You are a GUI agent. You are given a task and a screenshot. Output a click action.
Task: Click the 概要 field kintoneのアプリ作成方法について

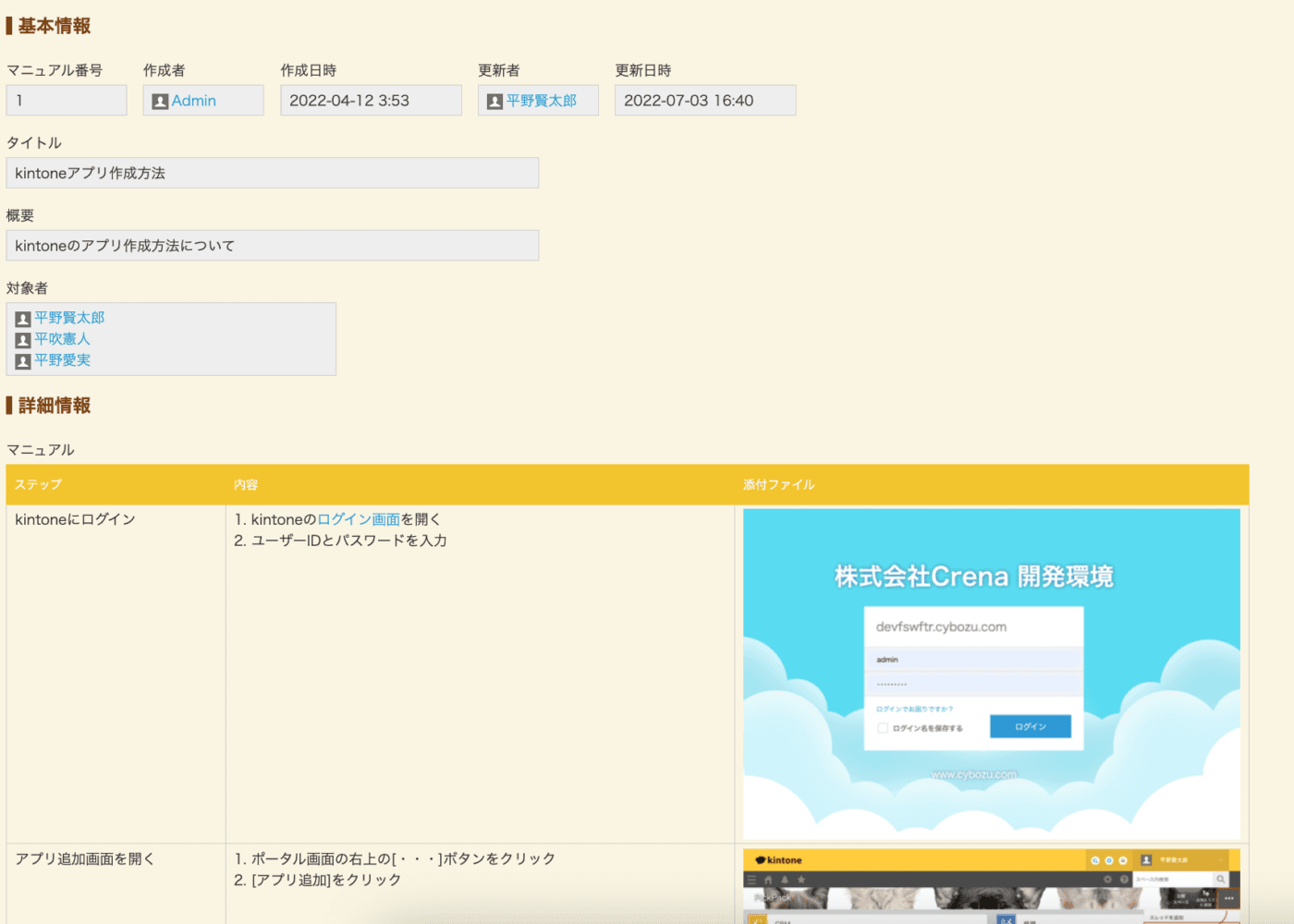click(273, 246)
